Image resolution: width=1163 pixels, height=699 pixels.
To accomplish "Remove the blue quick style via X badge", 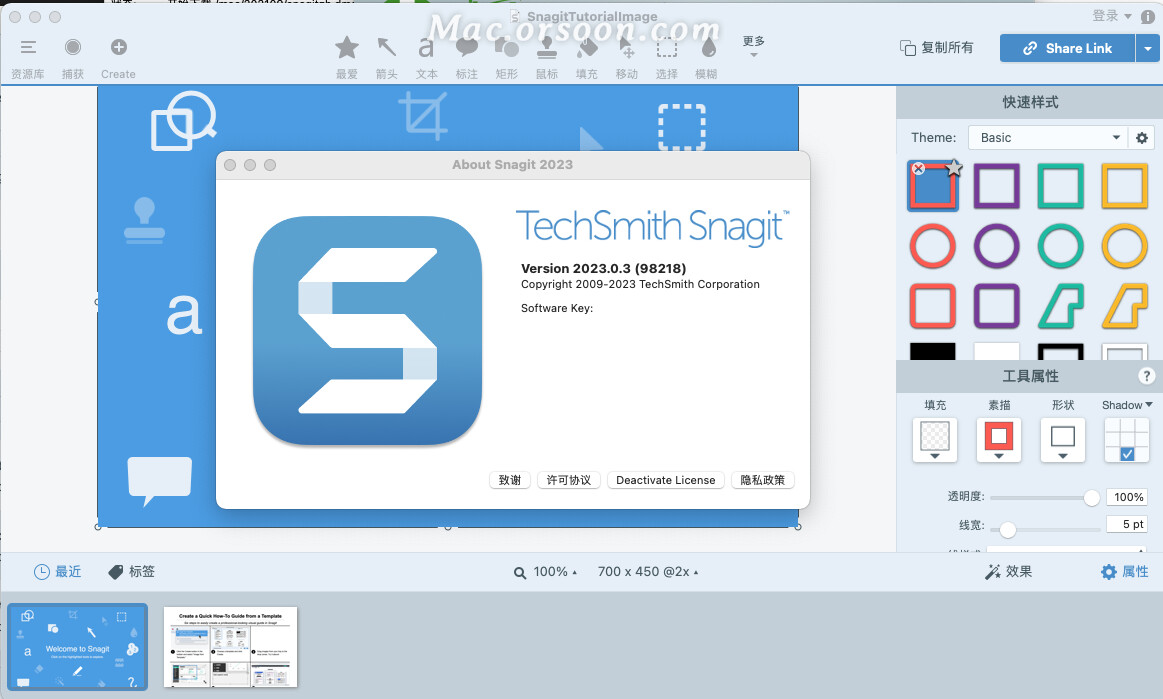I will [918, 168].
